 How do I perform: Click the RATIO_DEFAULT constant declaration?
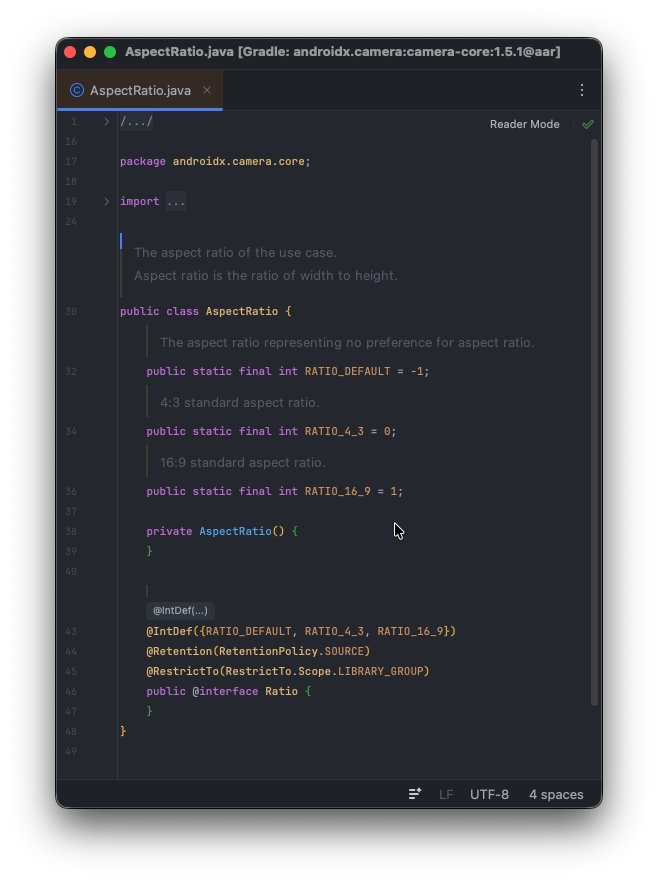pos(347,371)
